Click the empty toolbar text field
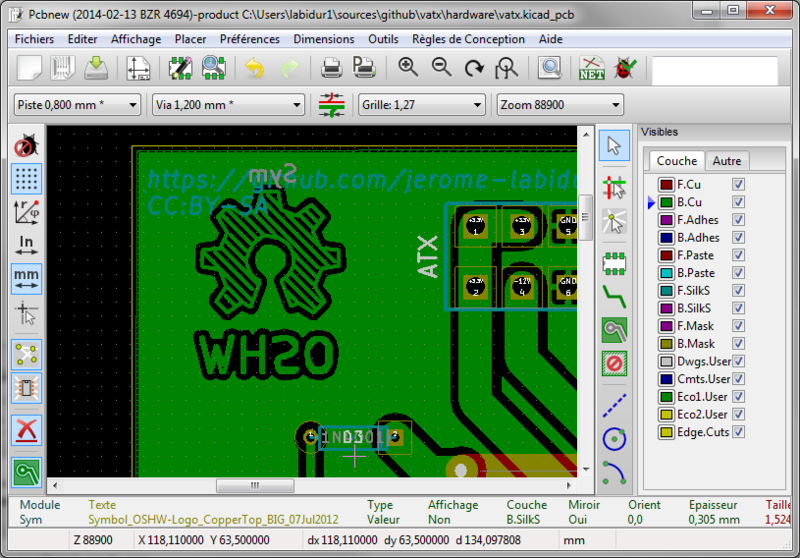The height and width of the screenshot is (558, 800). click(x=714, y=71)
